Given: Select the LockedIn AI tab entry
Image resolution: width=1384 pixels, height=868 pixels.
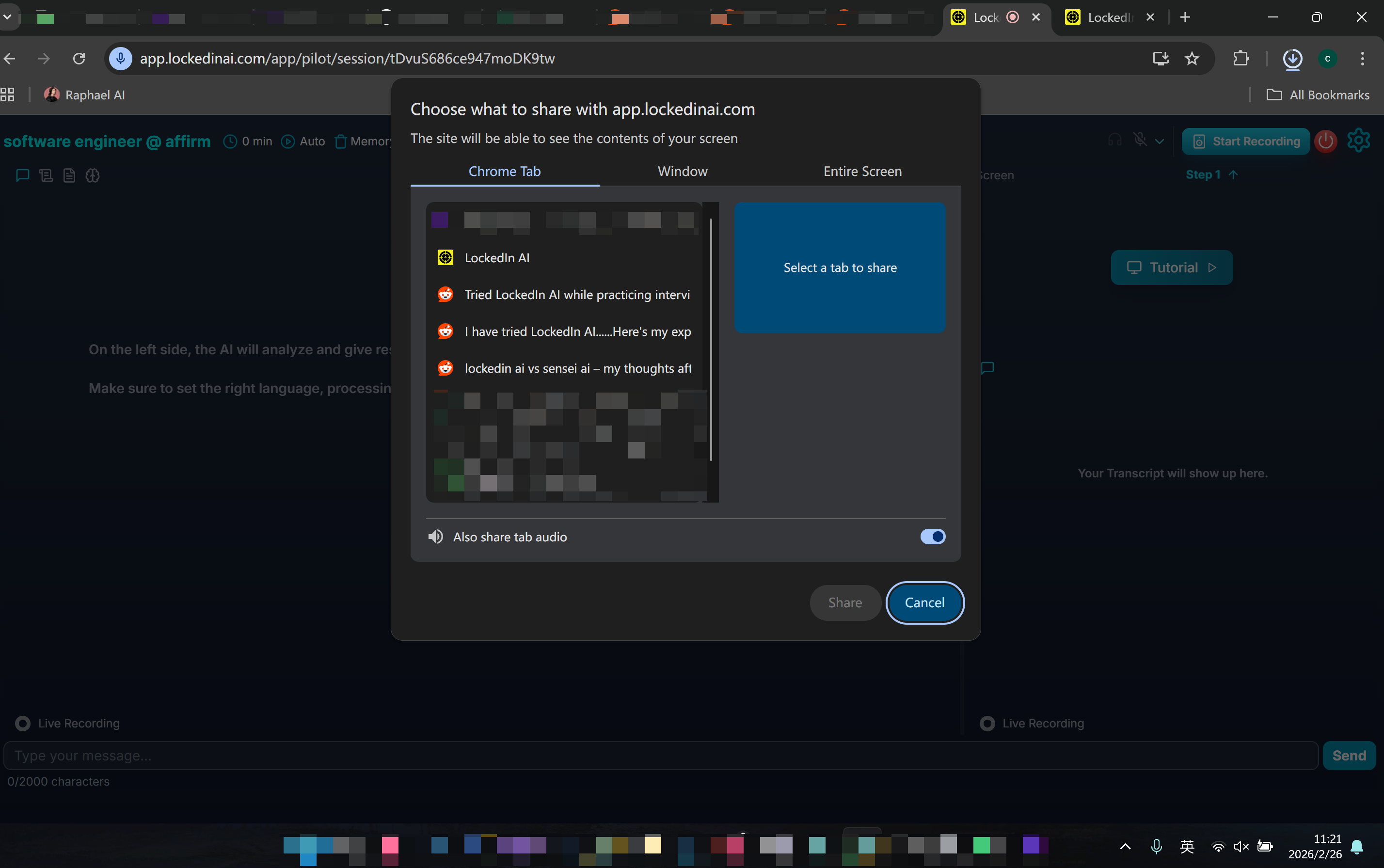Looking at the screenshot, I should (496, 258).
